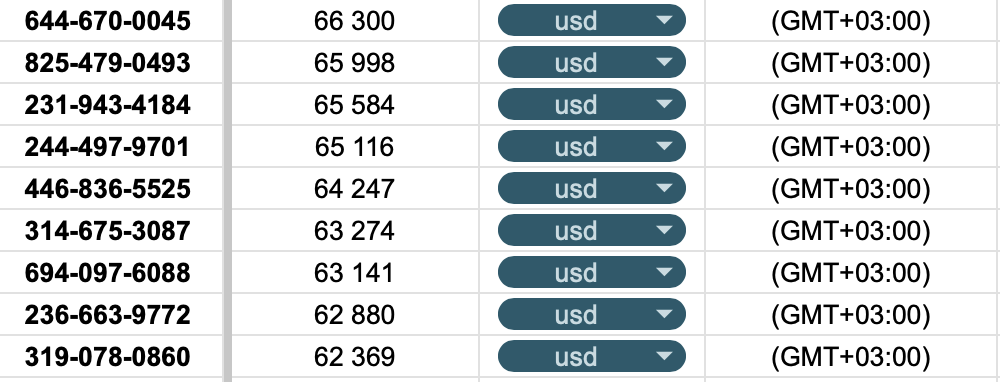
Task: Select GMT+03:00 cell in the 694-097-6088 row
Action: (x=851, y=273)
